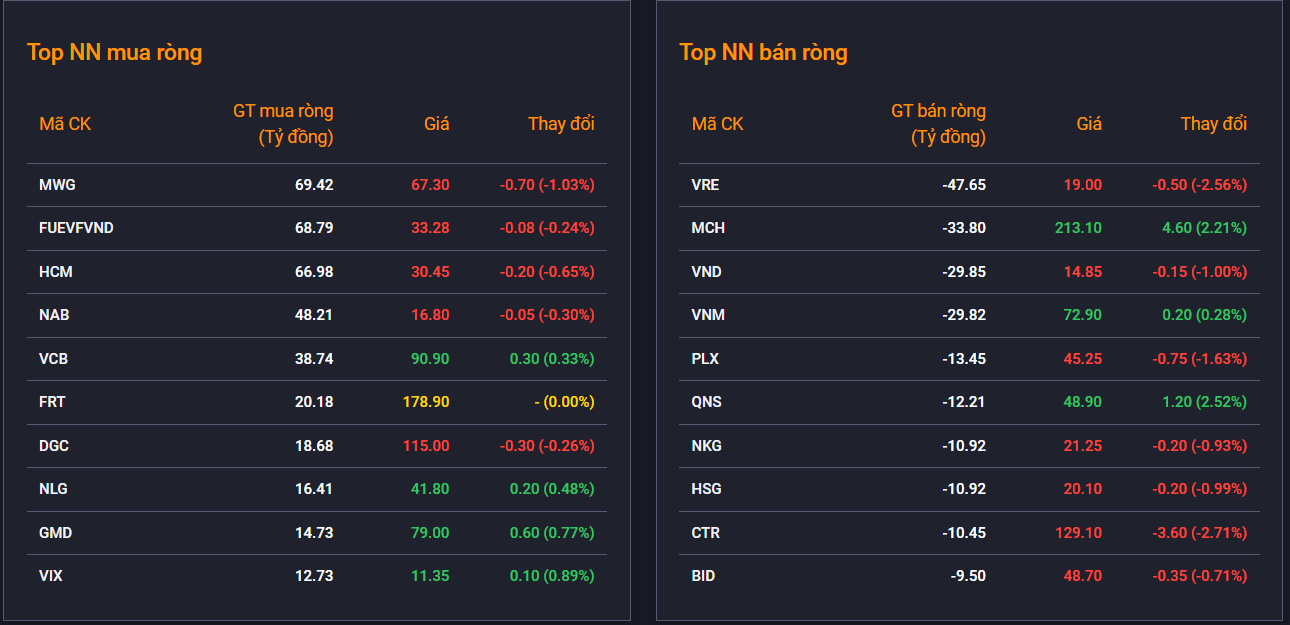The width and height of the screenshot is (1290, 625).
Task: Select the FUEVFVND ticker row
Action: (317, 228)
